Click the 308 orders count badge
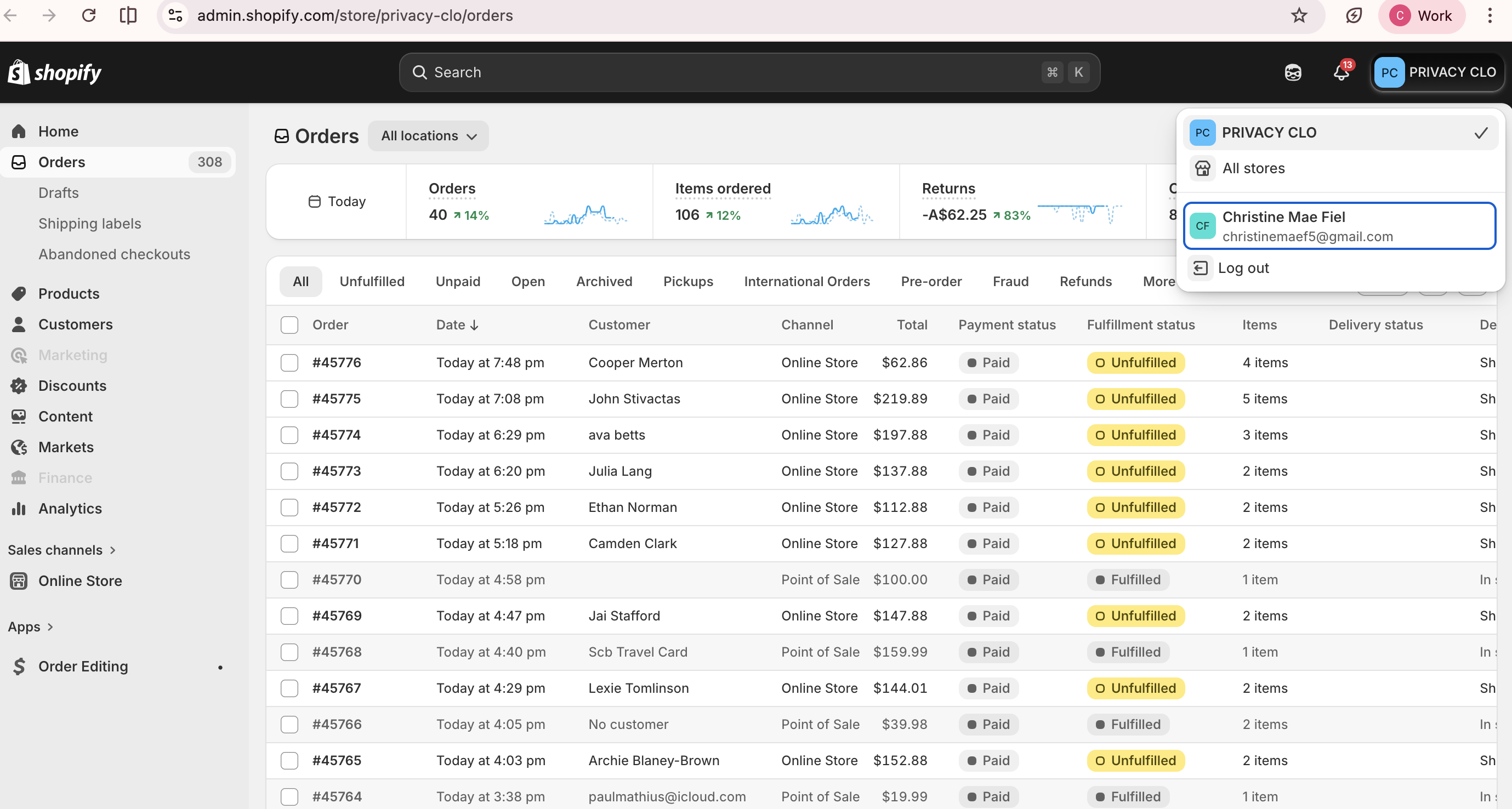Screen dimensions: 1512x809 [x=209, y=162]
